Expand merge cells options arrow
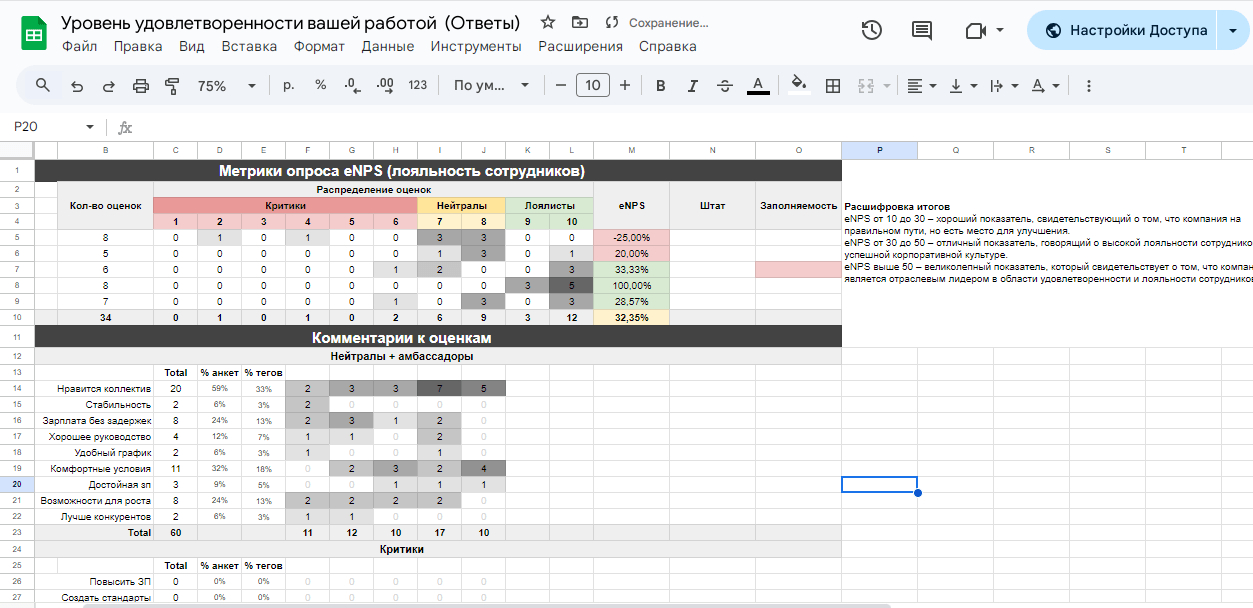Screen dimensions: 1253x608 pyautogui.click(x=886, y=86)
